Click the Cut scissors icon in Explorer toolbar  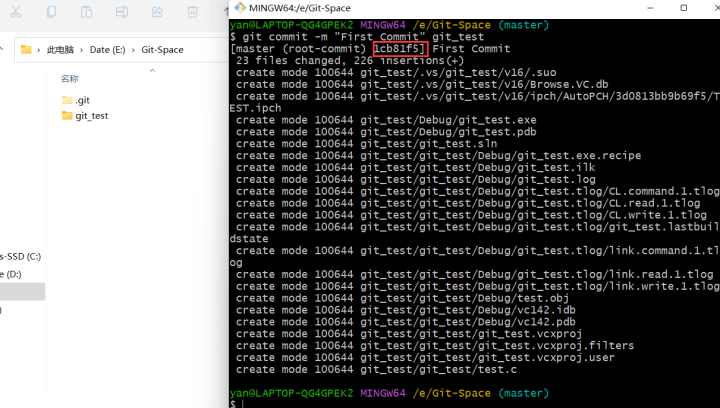[x=16, y=11]
